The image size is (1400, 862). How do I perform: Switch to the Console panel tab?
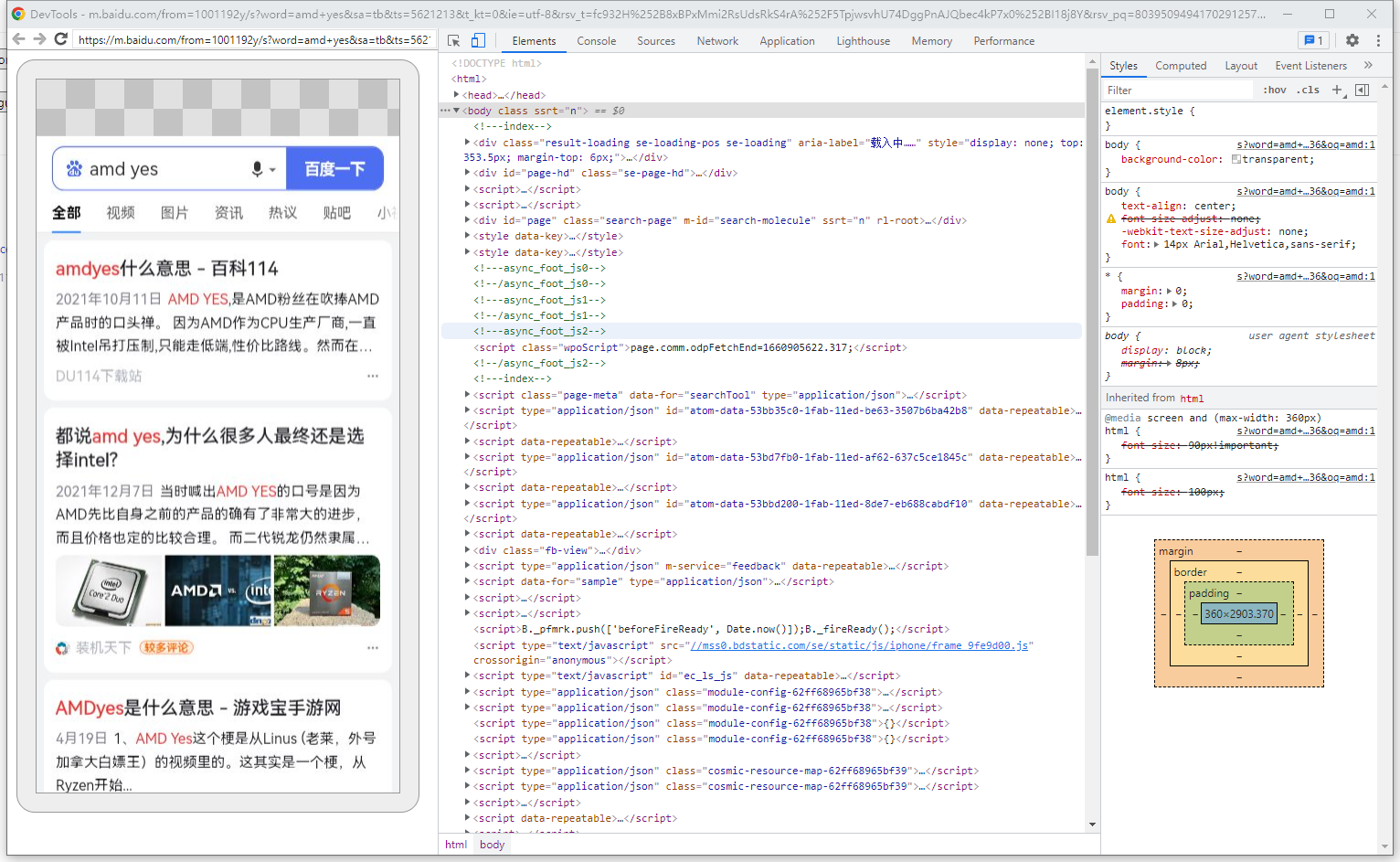click(596, 41)
